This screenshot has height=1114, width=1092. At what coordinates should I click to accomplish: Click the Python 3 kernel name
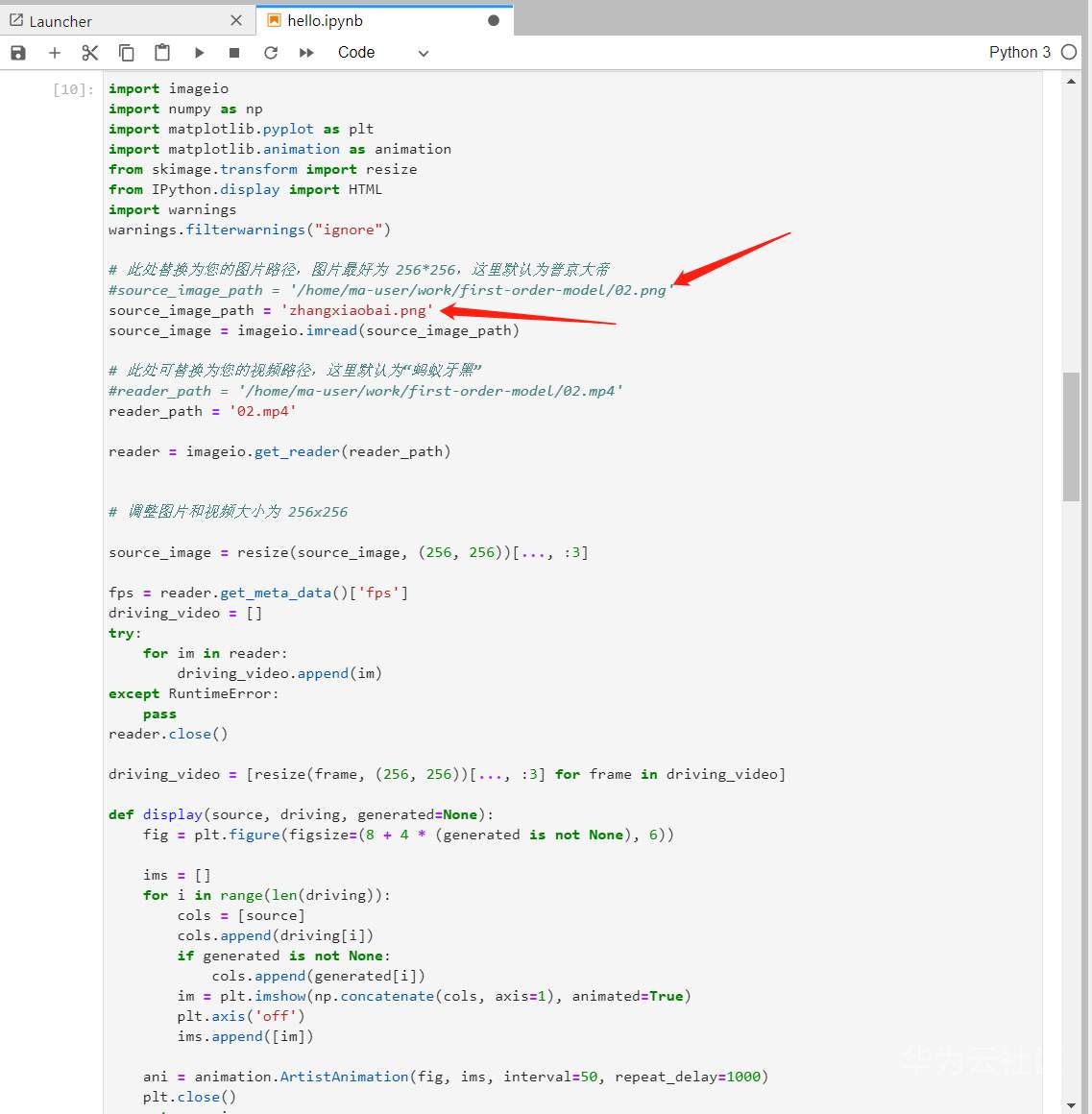tap(1020, 53)
